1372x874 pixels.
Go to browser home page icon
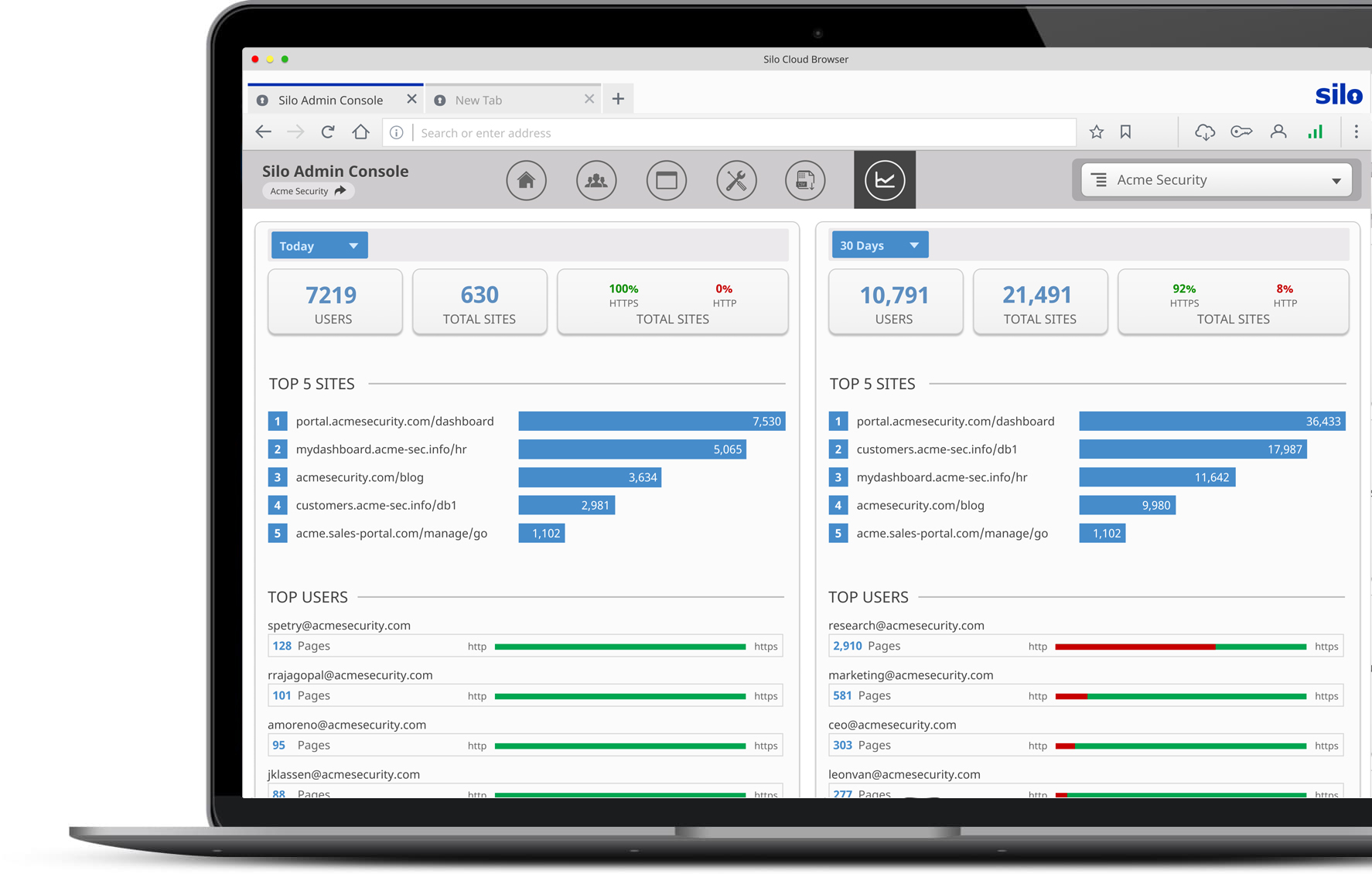[x=360, y=132]
